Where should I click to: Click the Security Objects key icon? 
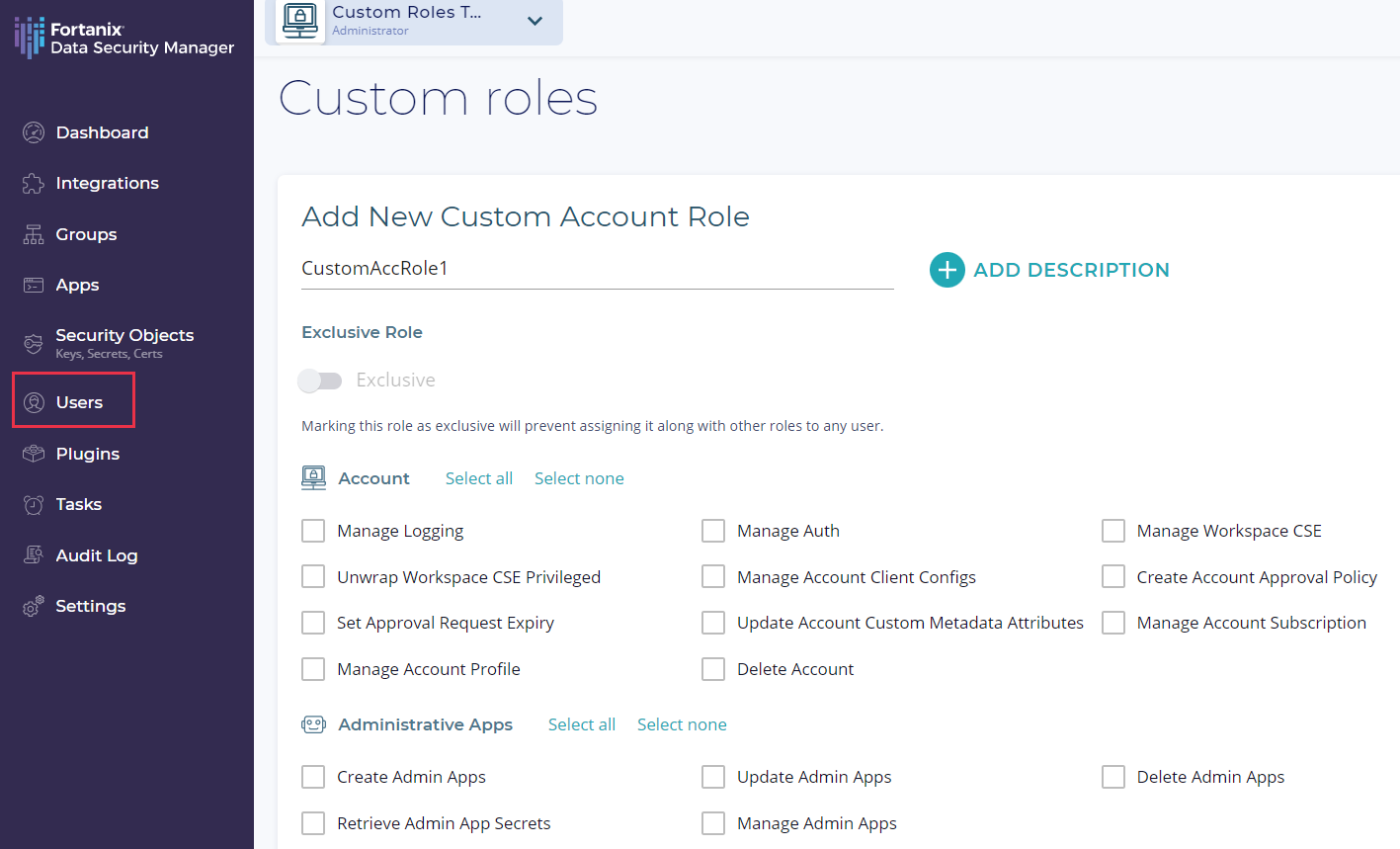(x=34, y=343)
